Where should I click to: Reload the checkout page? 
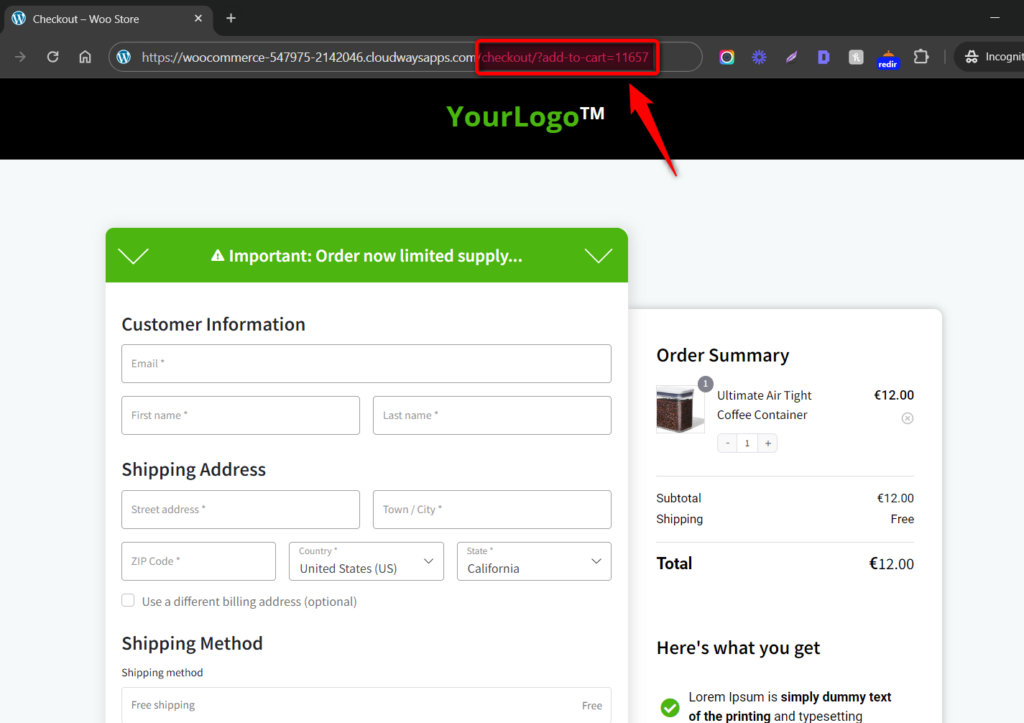[53, 57]
